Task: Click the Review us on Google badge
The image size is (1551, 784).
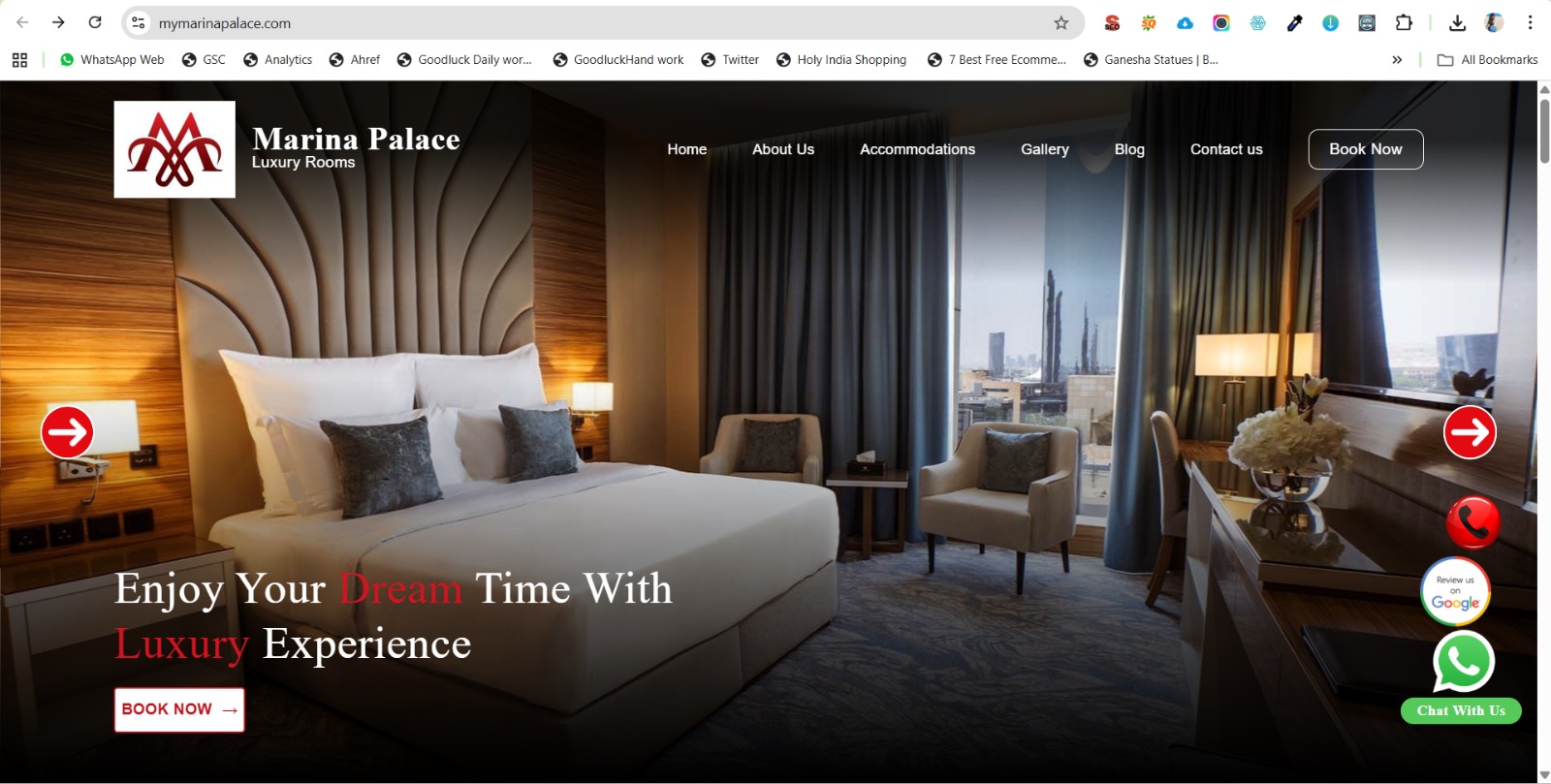Action: pos(1455,591)
